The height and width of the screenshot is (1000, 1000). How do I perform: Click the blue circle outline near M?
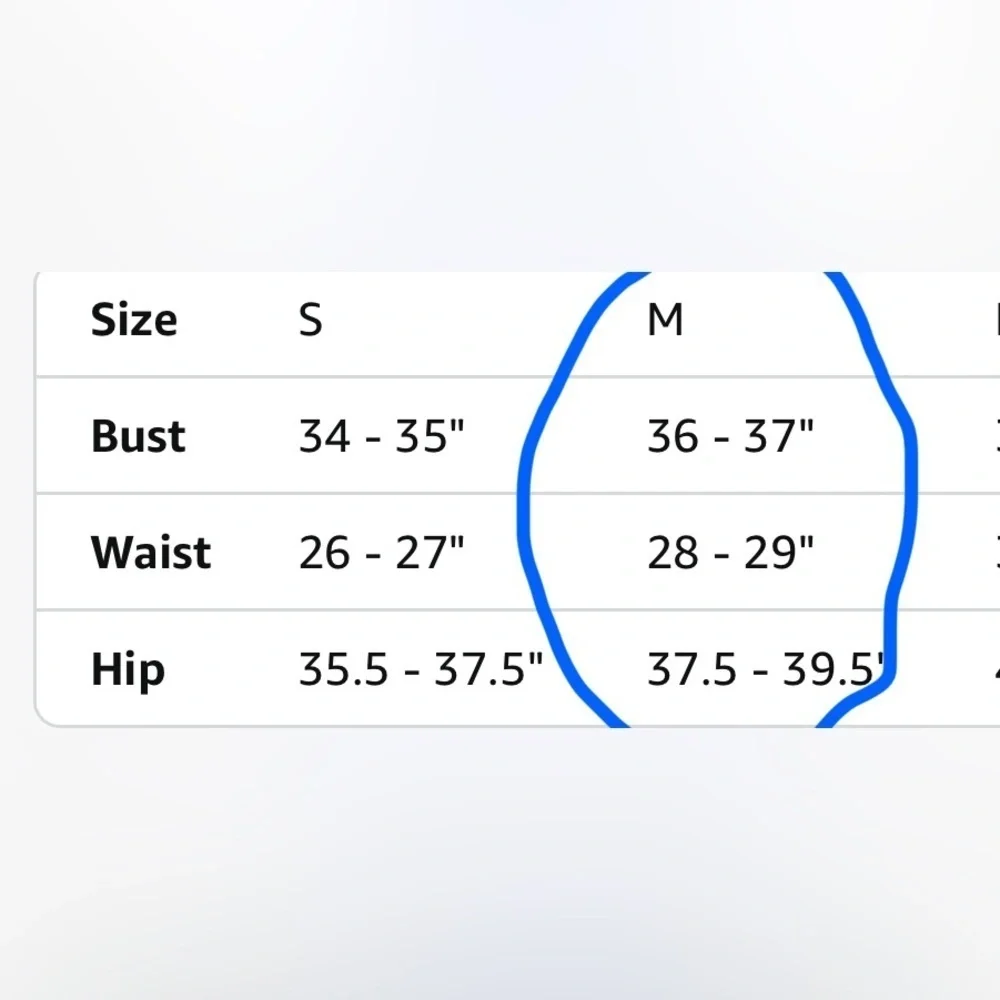(x=526, y=497)
